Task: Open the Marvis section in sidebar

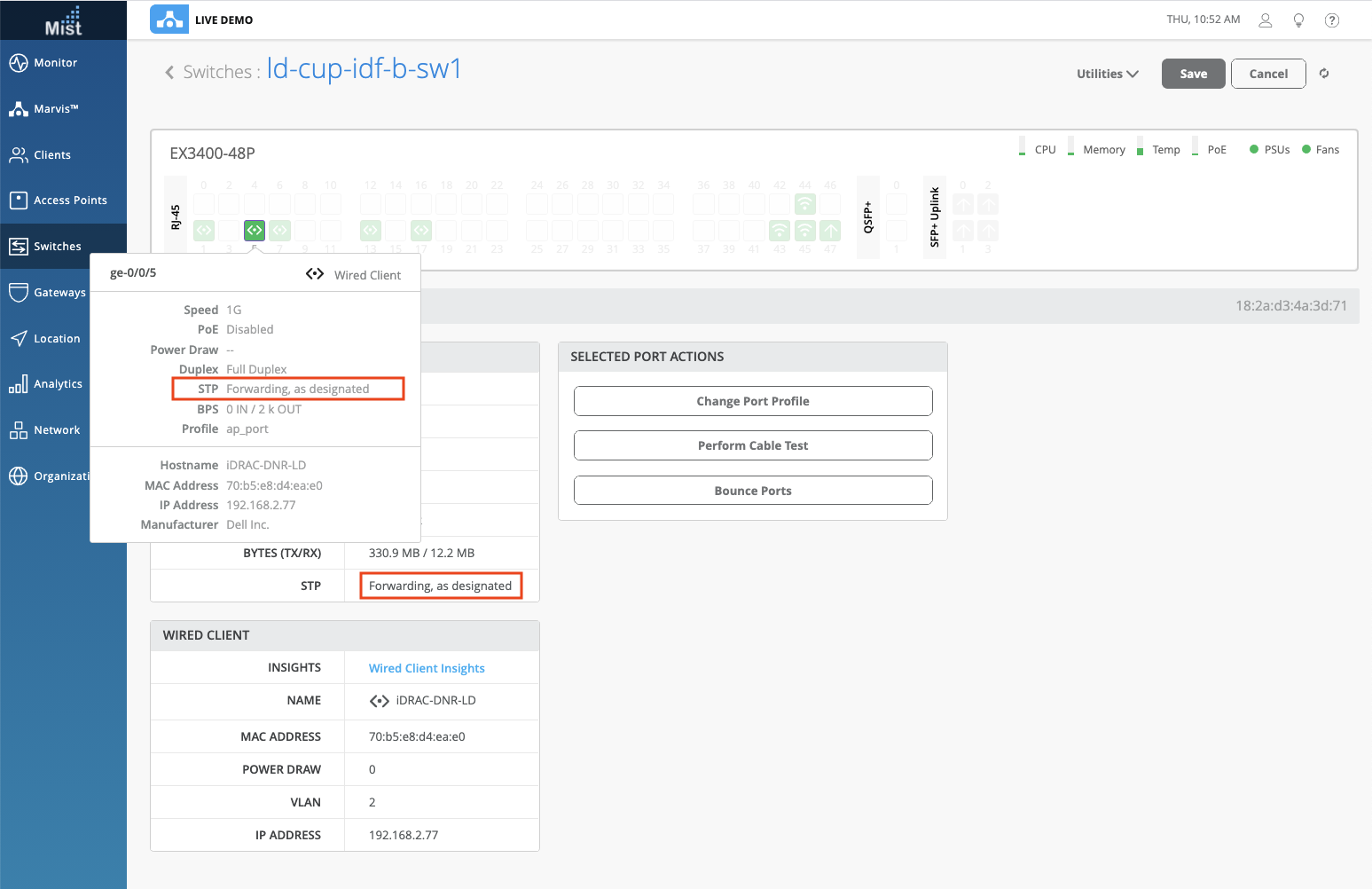Action: pos(55,109)
